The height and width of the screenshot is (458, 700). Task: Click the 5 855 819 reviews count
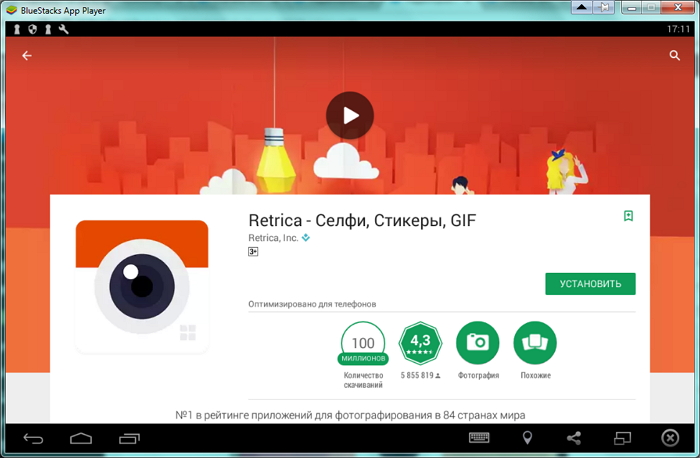pyautogui.click(x=420, y=375)
